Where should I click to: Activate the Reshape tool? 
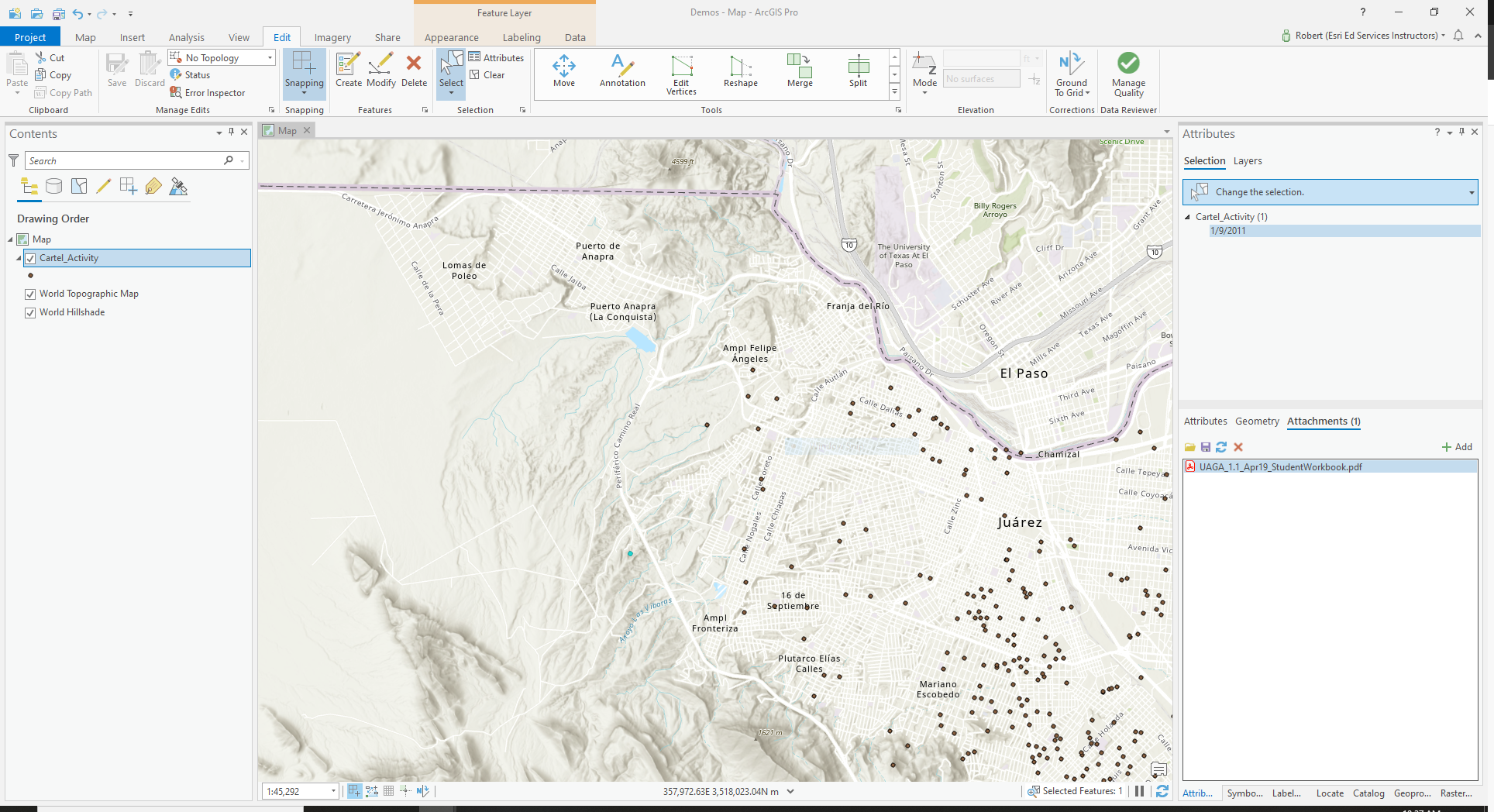point(739,72)
